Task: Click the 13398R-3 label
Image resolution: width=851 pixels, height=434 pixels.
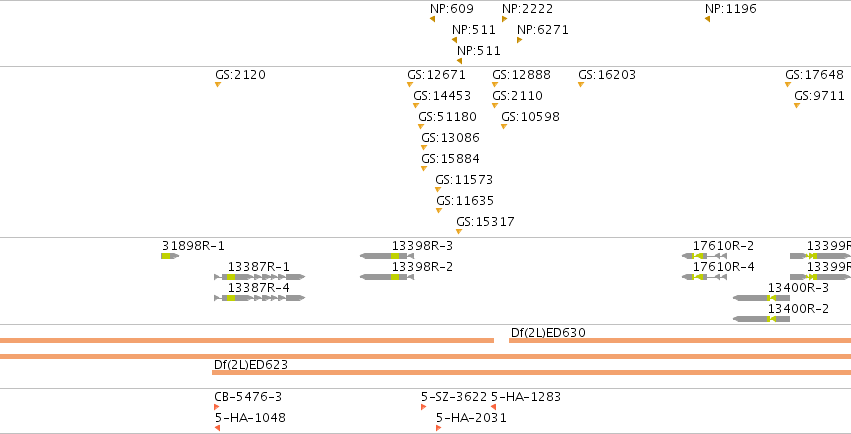Action: 422,246
